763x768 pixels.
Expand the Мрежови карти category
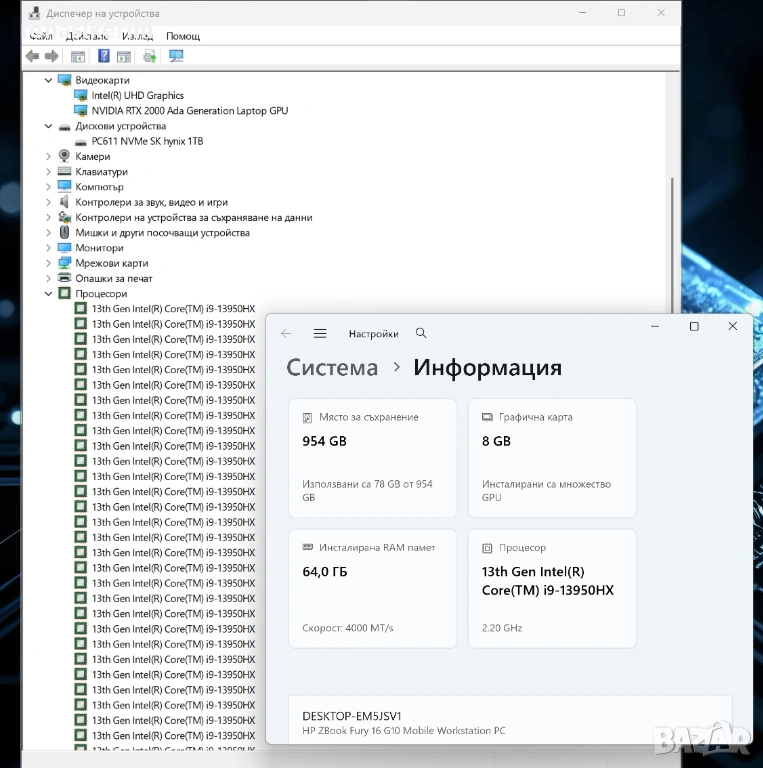point(49,264)
